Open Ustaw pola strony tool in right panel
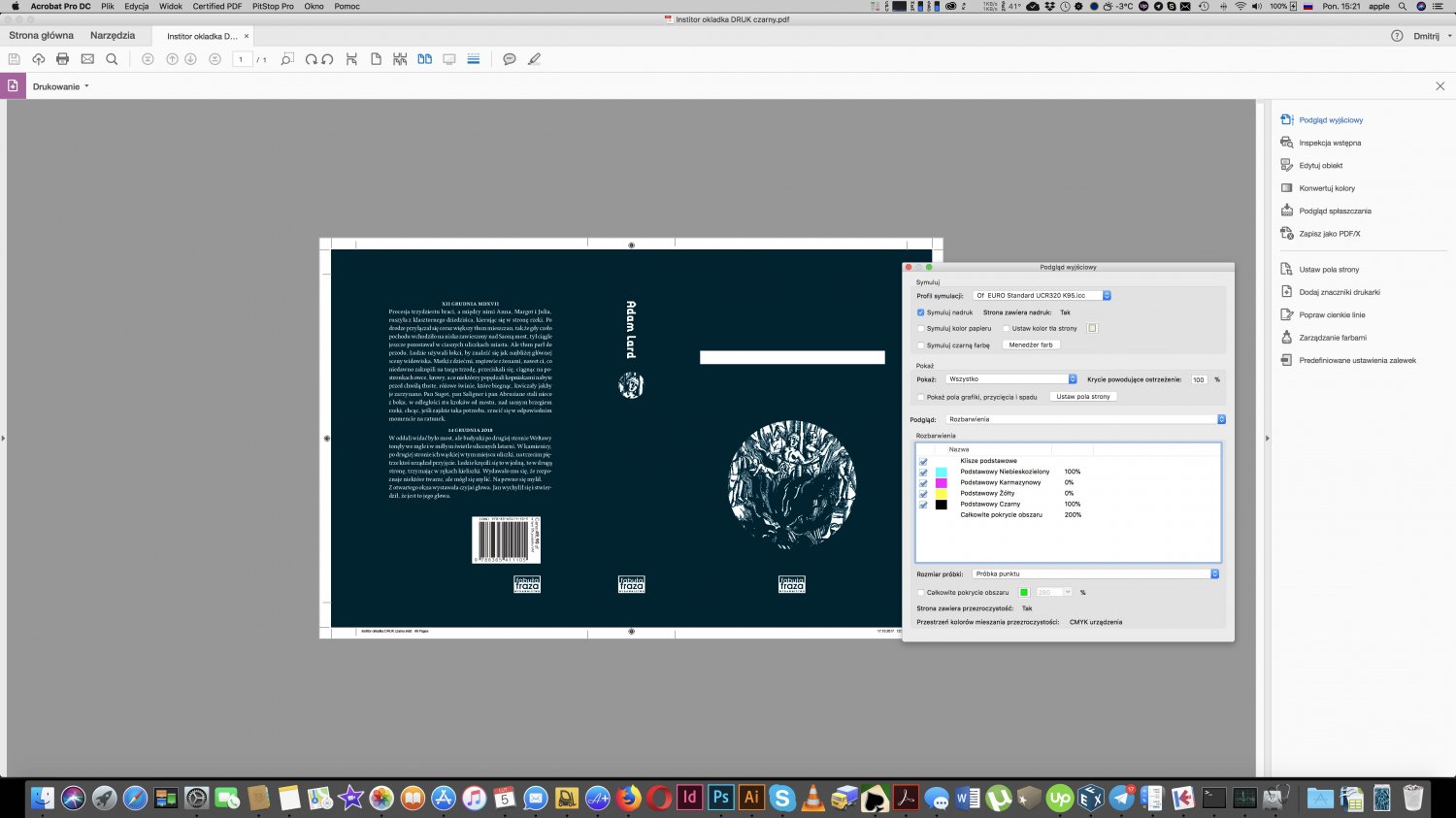 [x=1319, y=270]
